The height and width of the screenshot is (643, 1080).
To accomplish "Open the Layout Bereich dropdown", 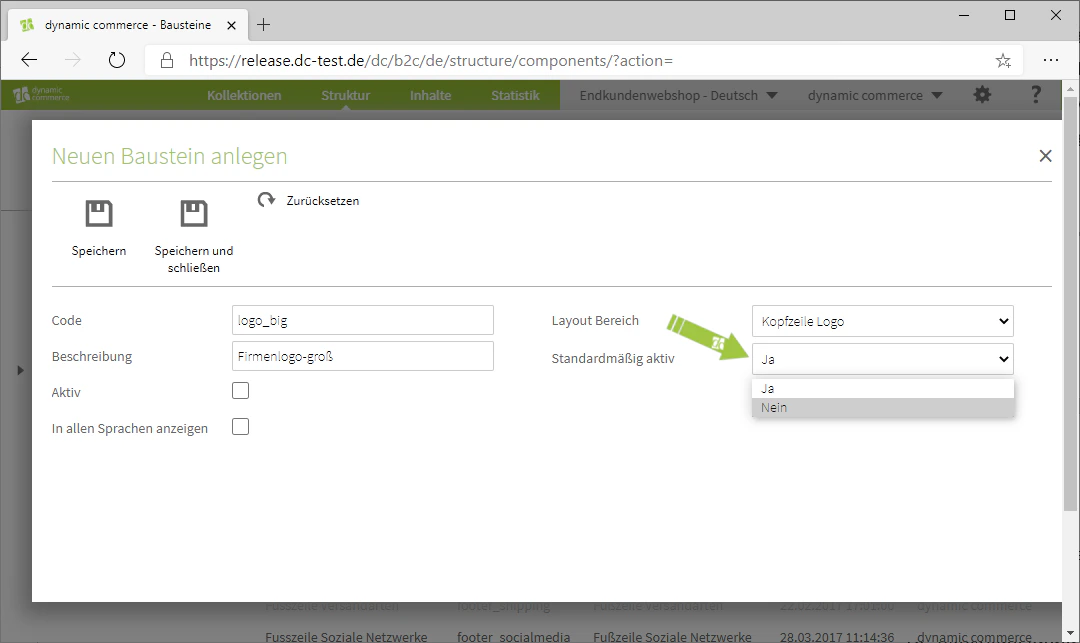I will click(x=882, y=321).
